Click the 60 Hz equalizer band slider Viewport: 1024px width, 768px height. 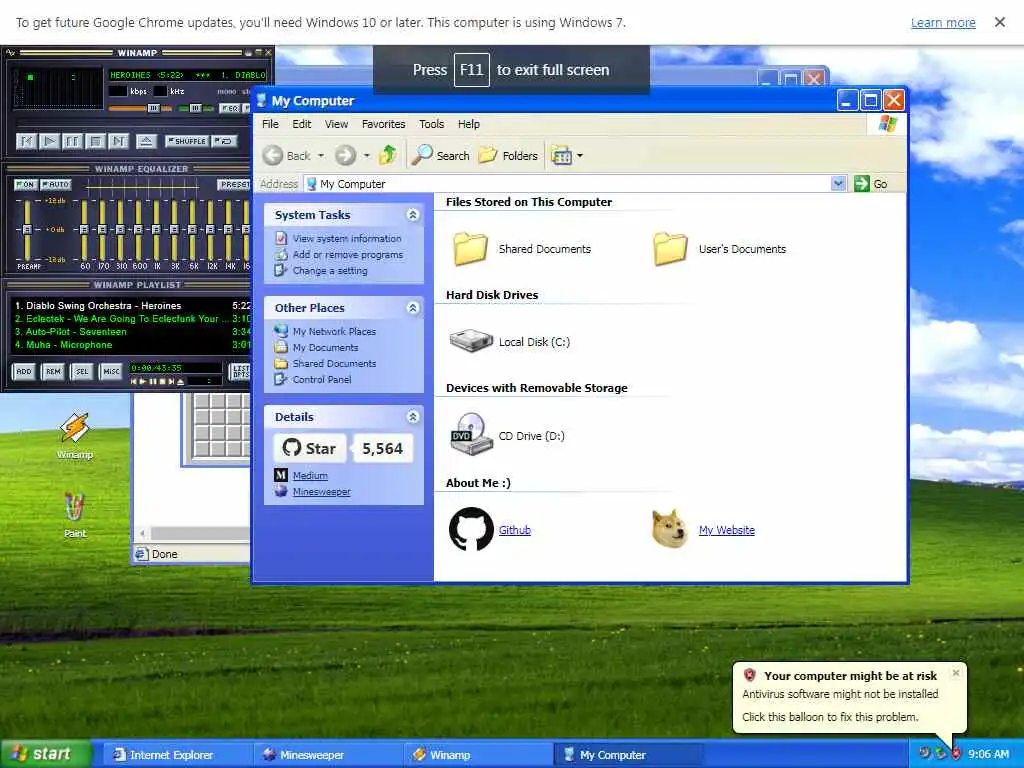[x=84, y=230]
